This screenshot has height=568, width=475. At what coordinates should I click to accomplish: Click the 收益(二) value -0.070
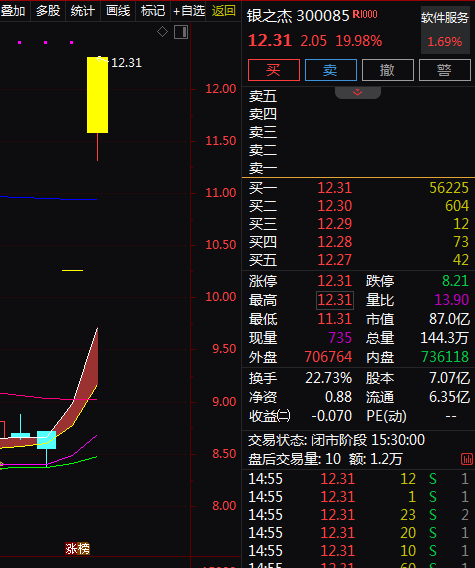coord(332,416)
